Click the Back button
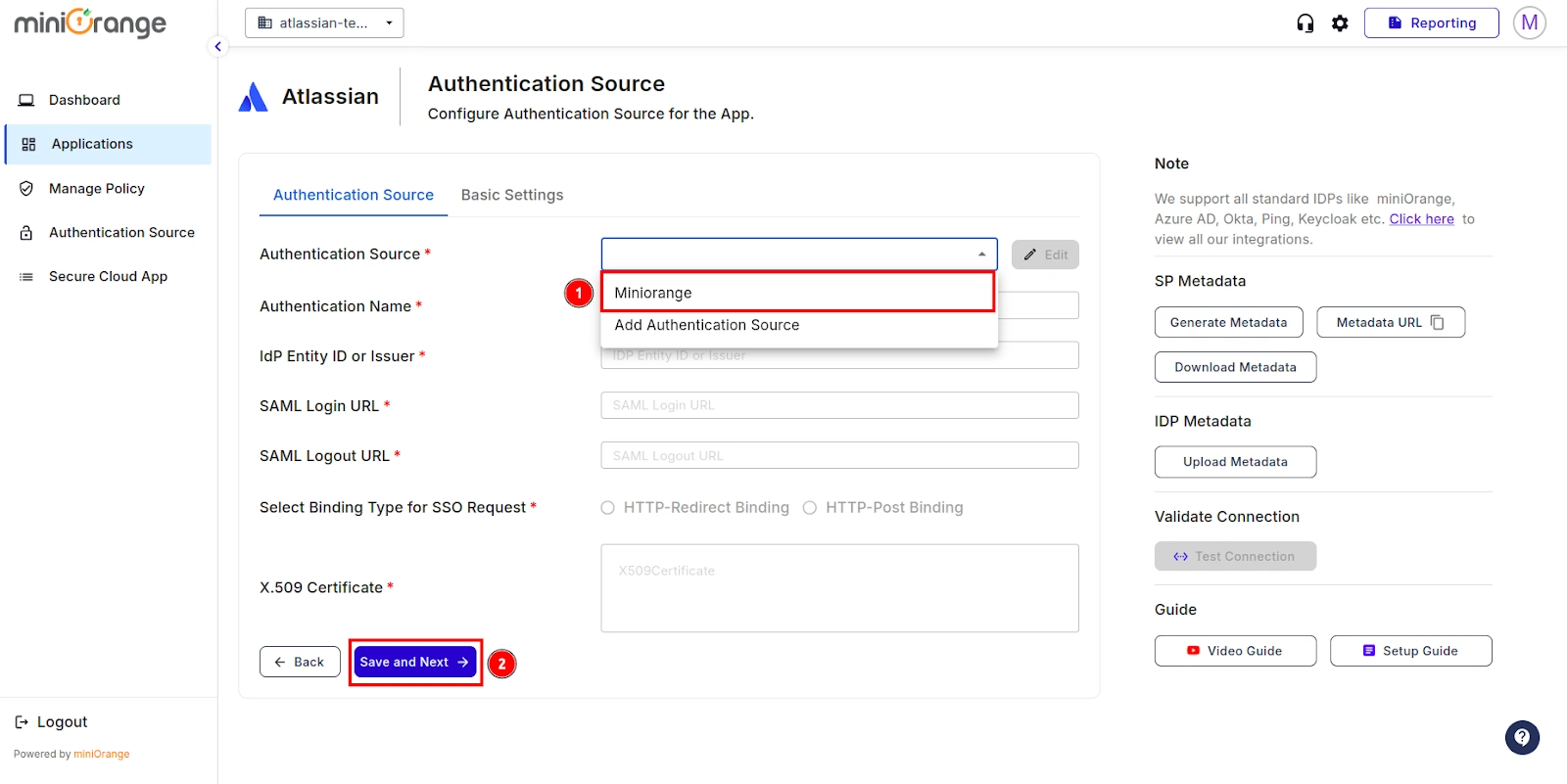 pyautogui.click(x=300, y=663)
